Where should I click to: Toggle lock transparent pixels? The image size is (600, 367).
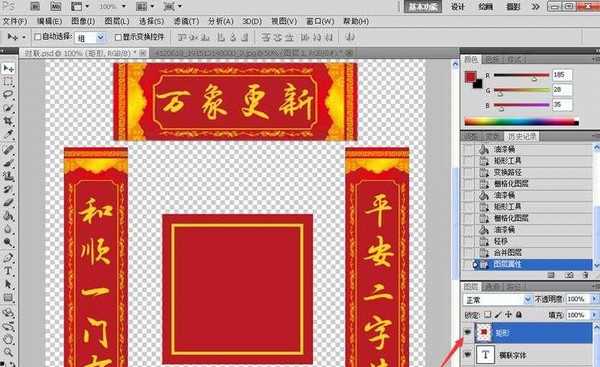point(488,315)
